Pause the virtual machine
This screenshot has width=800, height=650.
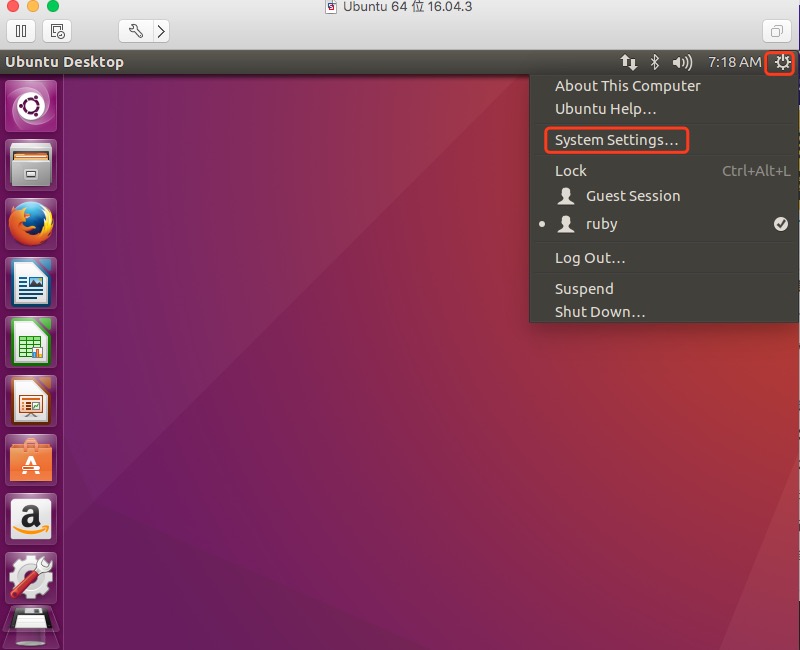pos(21,31)
